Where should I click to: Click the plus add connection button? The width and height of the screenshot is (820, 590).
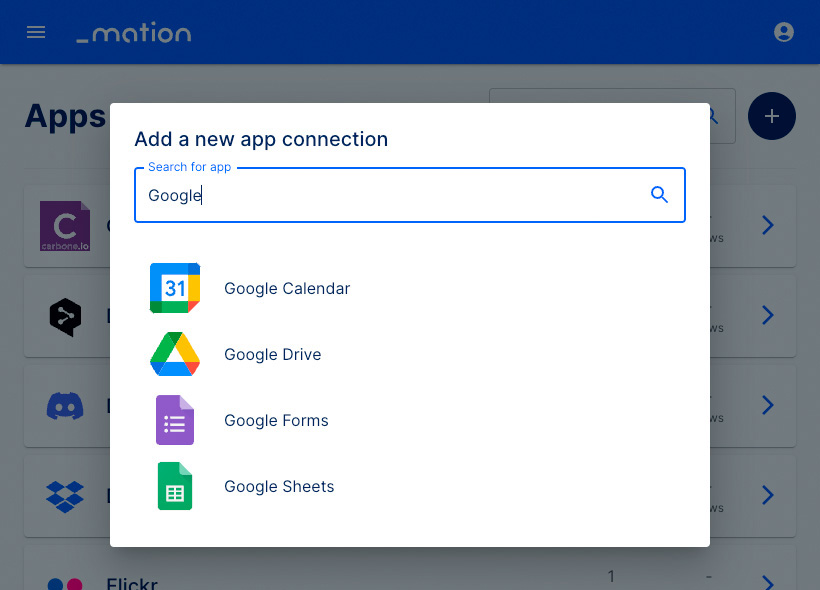click(771, 116)
